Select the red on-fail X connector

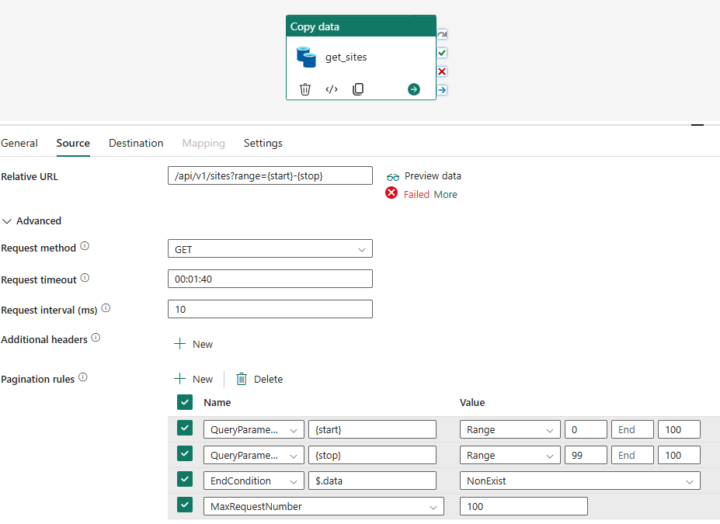[442, 72]
